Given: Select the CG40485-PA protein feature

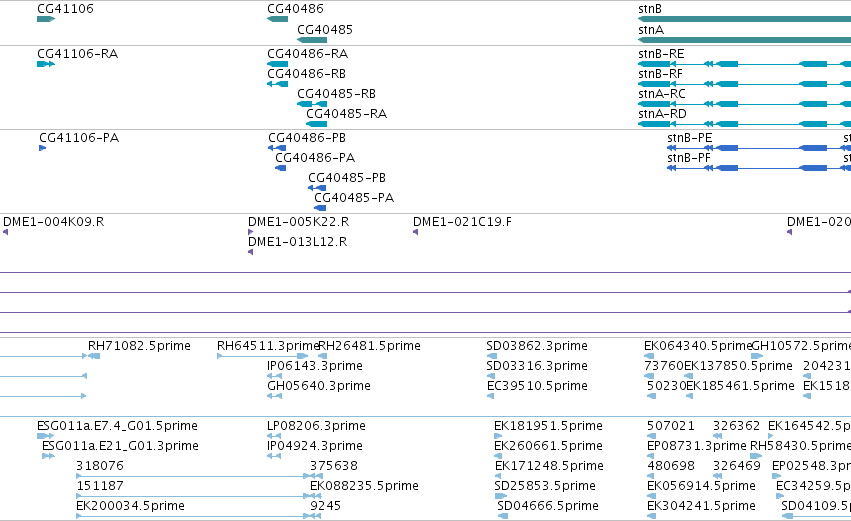Looking at the screenshot, I should (x=320, y=208).
